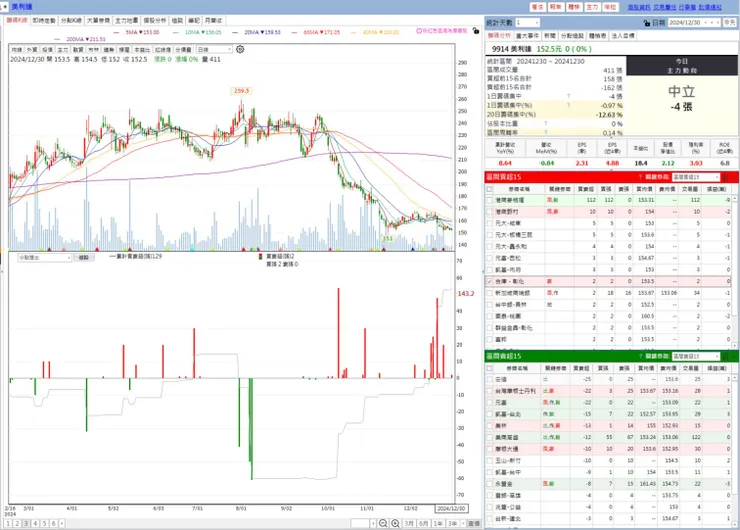Set the chart range to 3年

pyautogui.click(x=453, y=523)
